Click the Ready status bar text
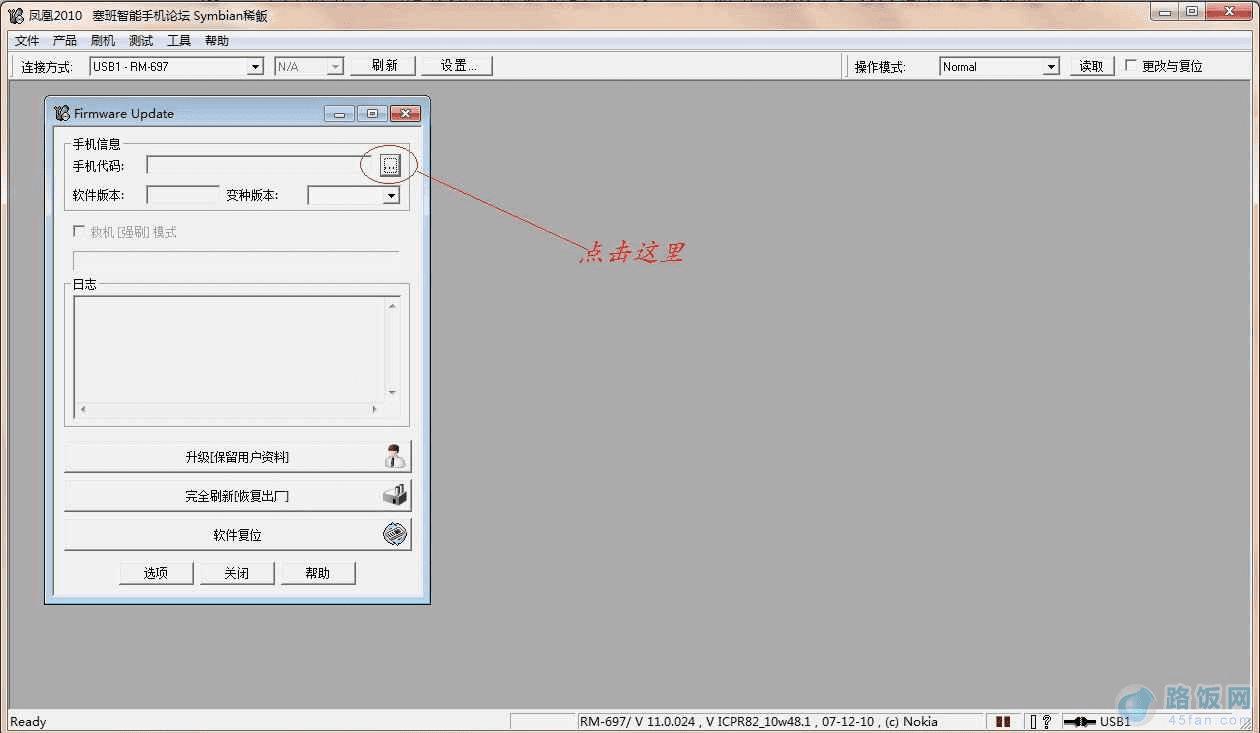The height and width of the screenshot is (733, 1260). (x=28, y=721)
